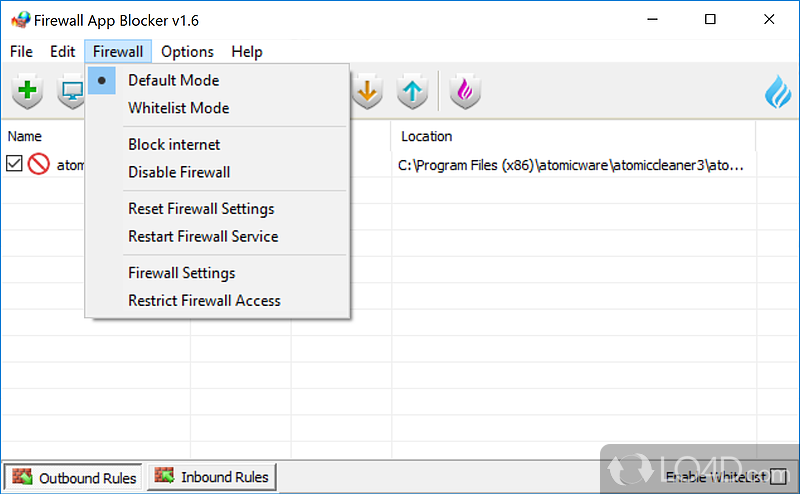
Task: Switch to the Inbound Rules tab
Action: (x=211, y=477)
